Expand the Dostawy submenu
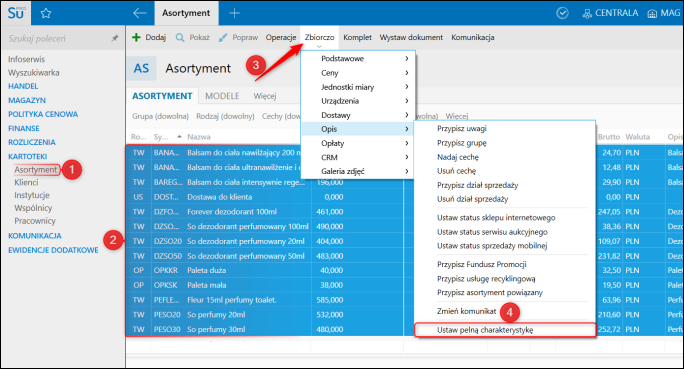 (406, 115)
